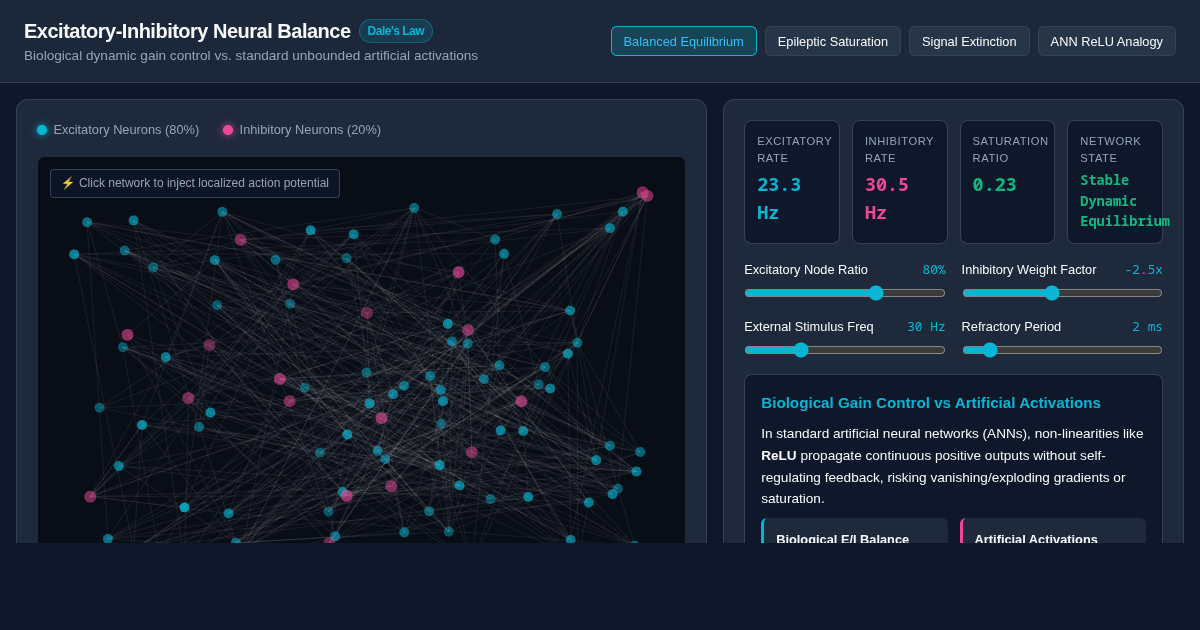Click the inject action potential hint
The width and height of the screenshot is (1200, 630).
coord(195,183)
